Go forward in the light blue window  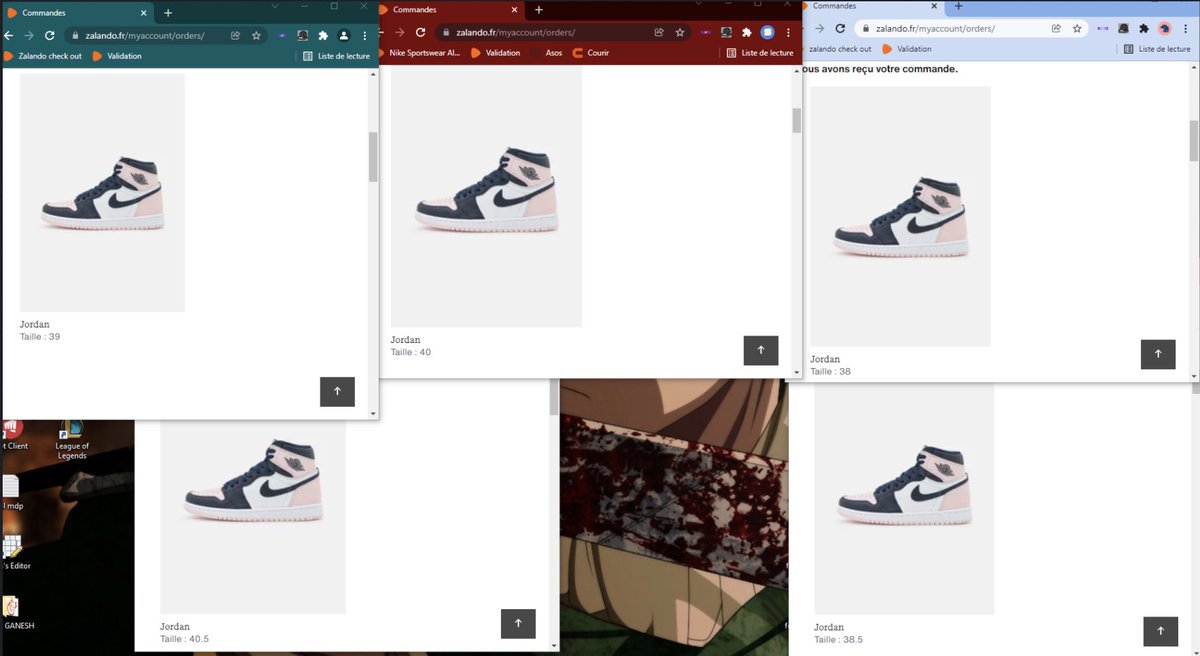click(818, 28)
